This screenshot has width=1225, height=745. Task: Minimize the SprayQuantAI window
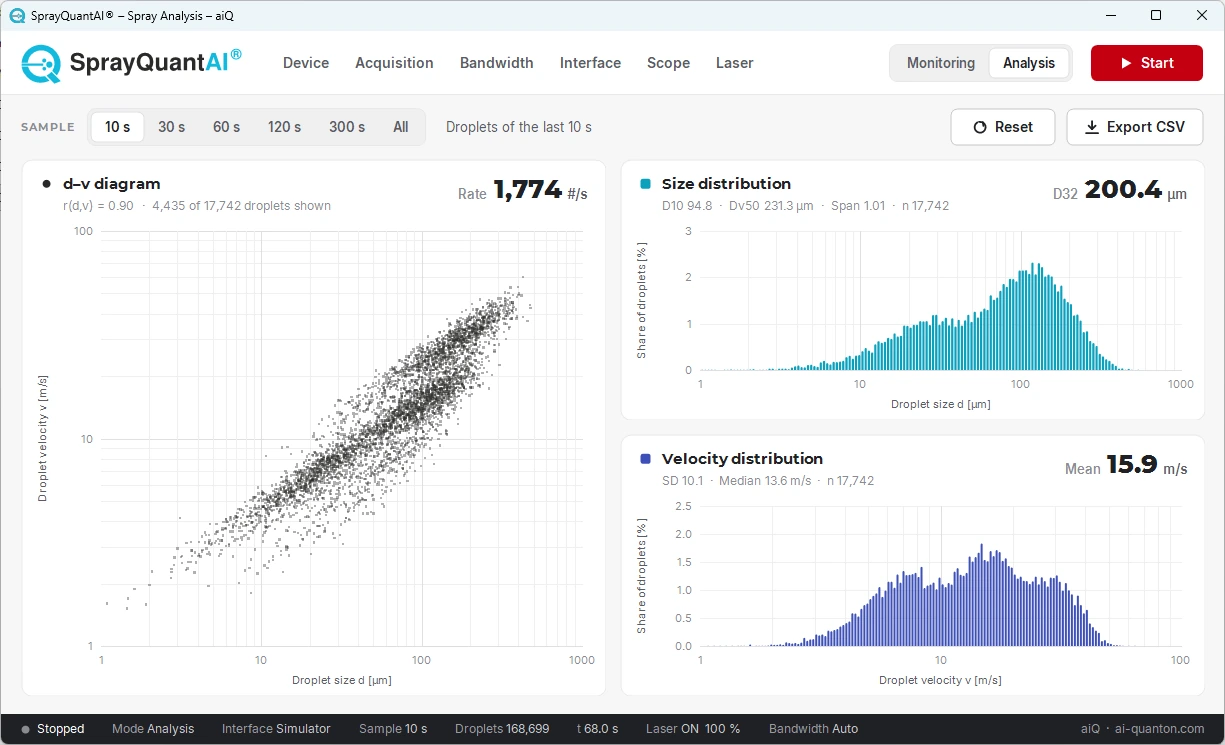1110,15
